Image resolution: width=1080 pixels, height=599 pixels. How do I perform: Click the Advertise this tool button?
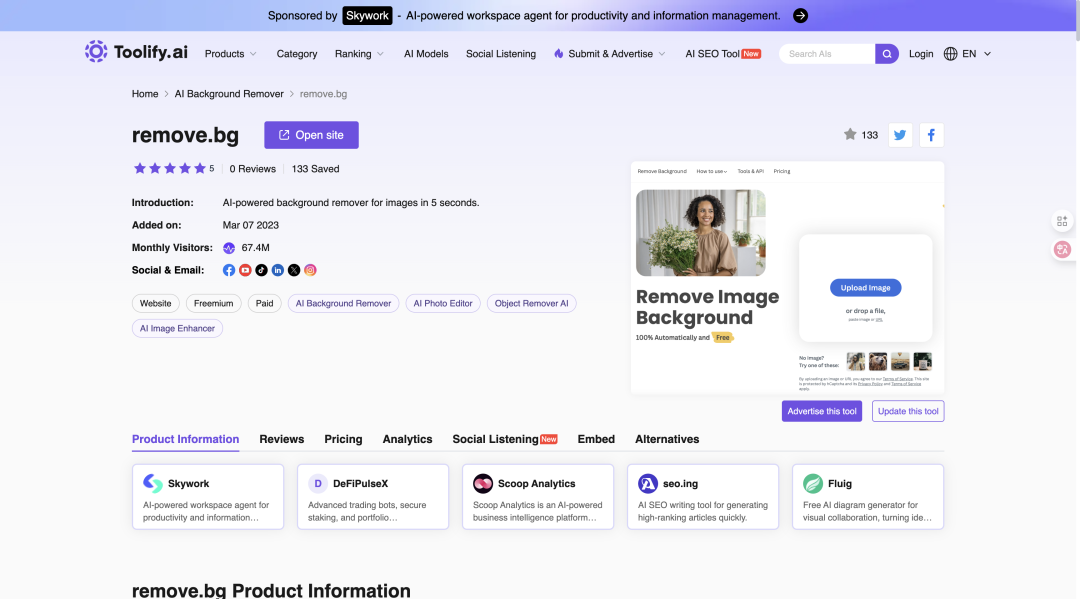(x=822, y=411)
